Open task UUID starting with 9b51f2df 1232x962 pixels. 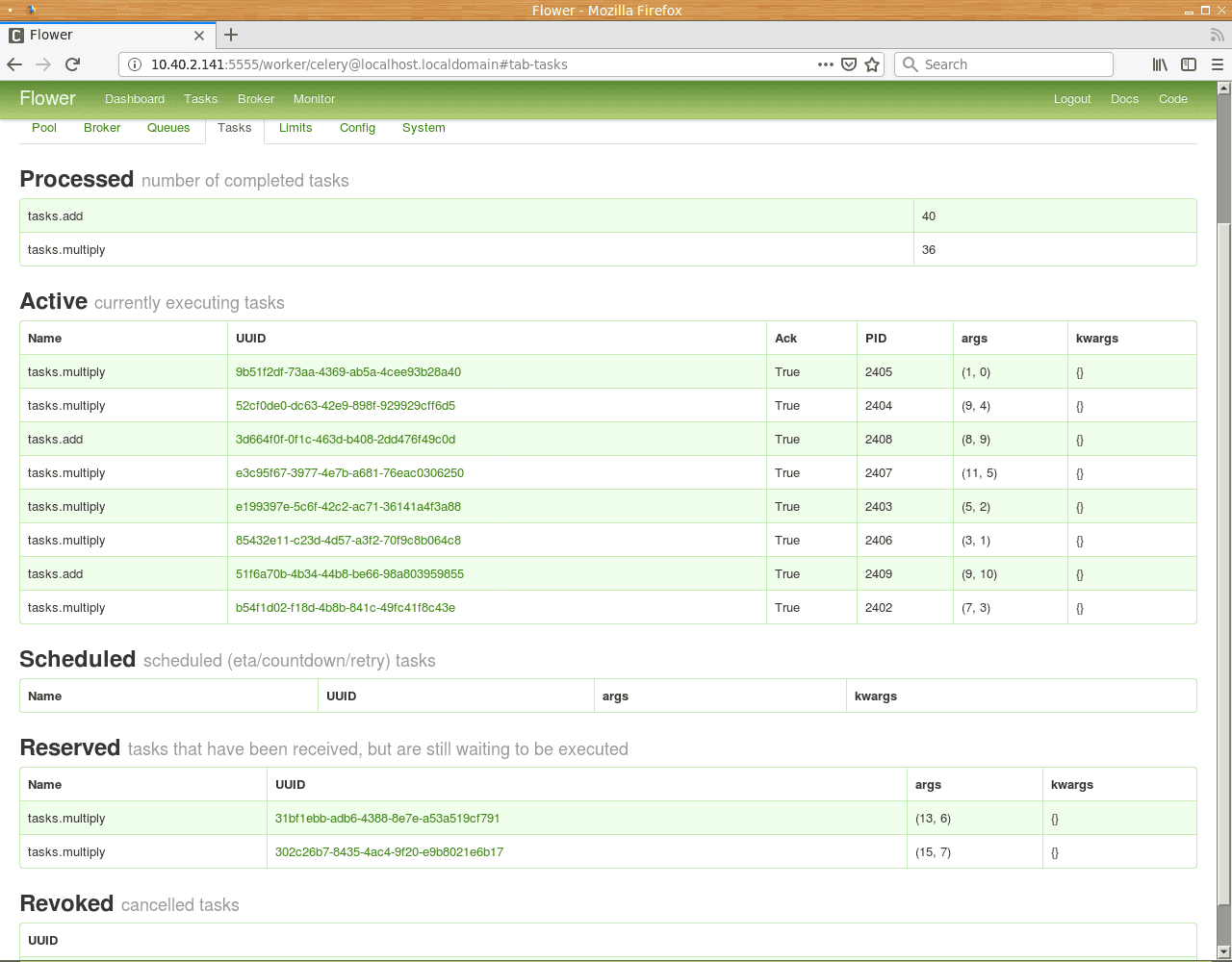(348, 372)
